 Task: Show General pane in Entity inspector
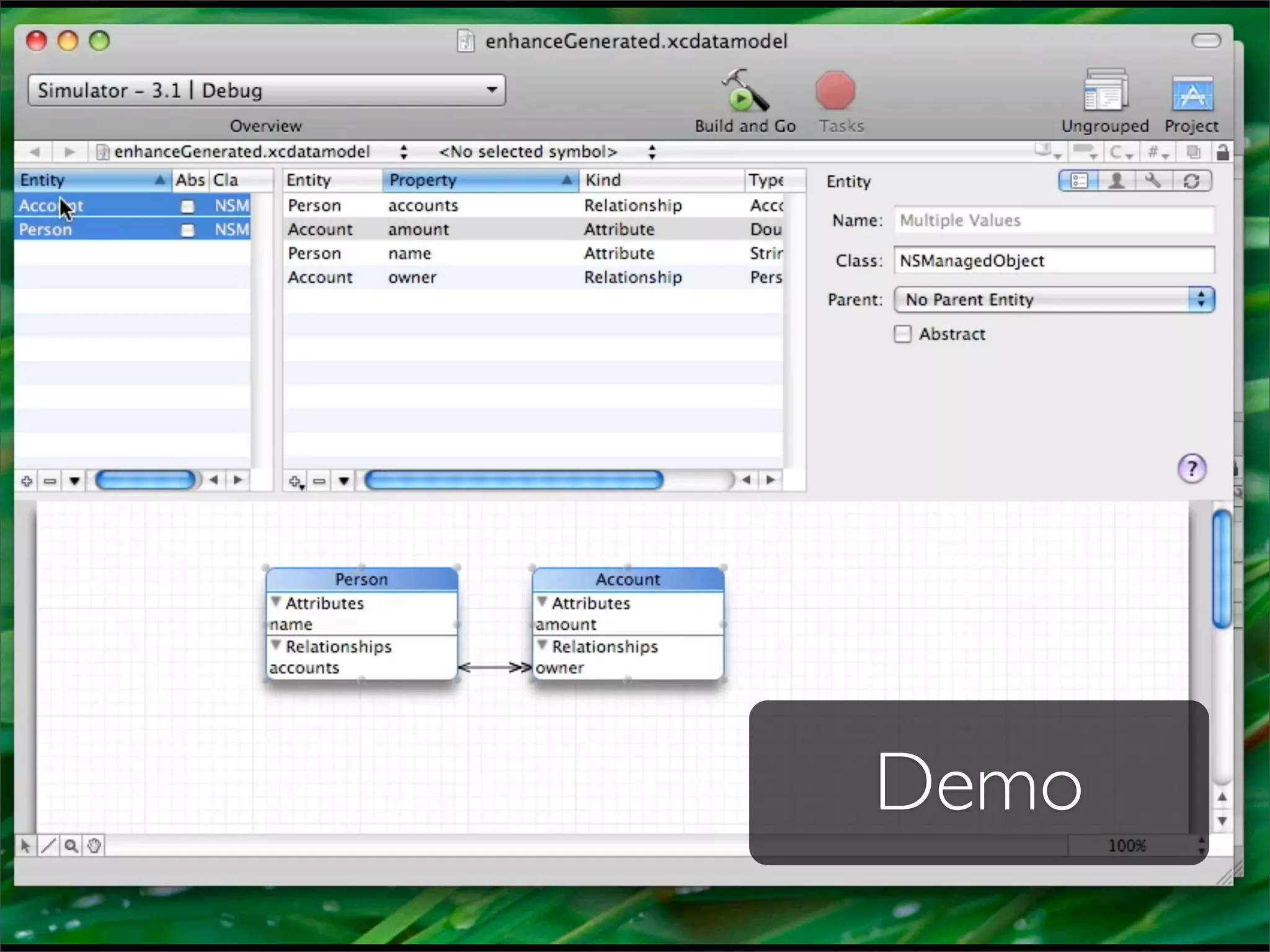pos(1078,181)
